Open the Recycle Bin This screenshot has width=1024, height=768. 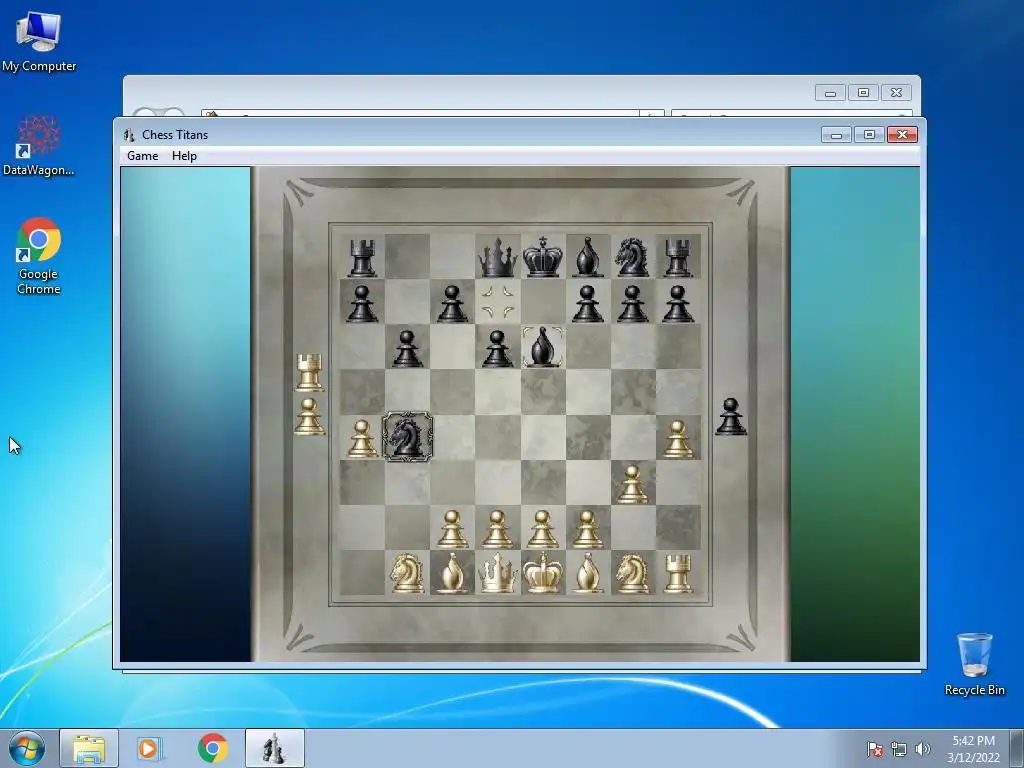974,664
